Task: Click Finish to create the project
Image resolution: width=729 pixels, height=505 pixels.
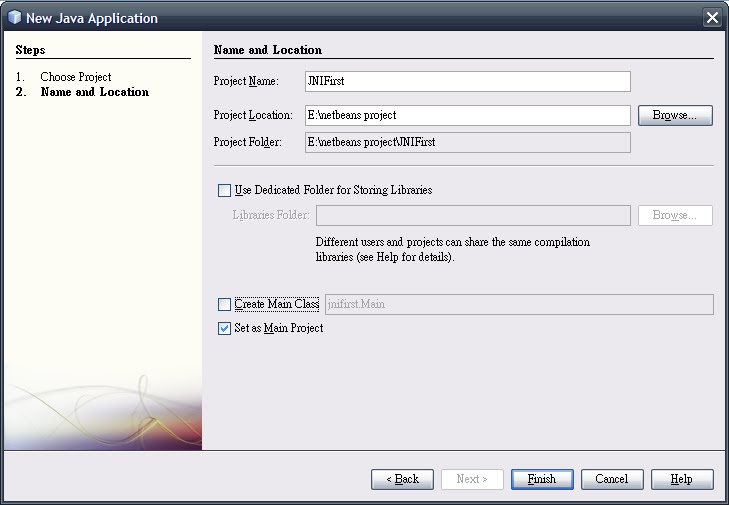Action: pos(542,479)
